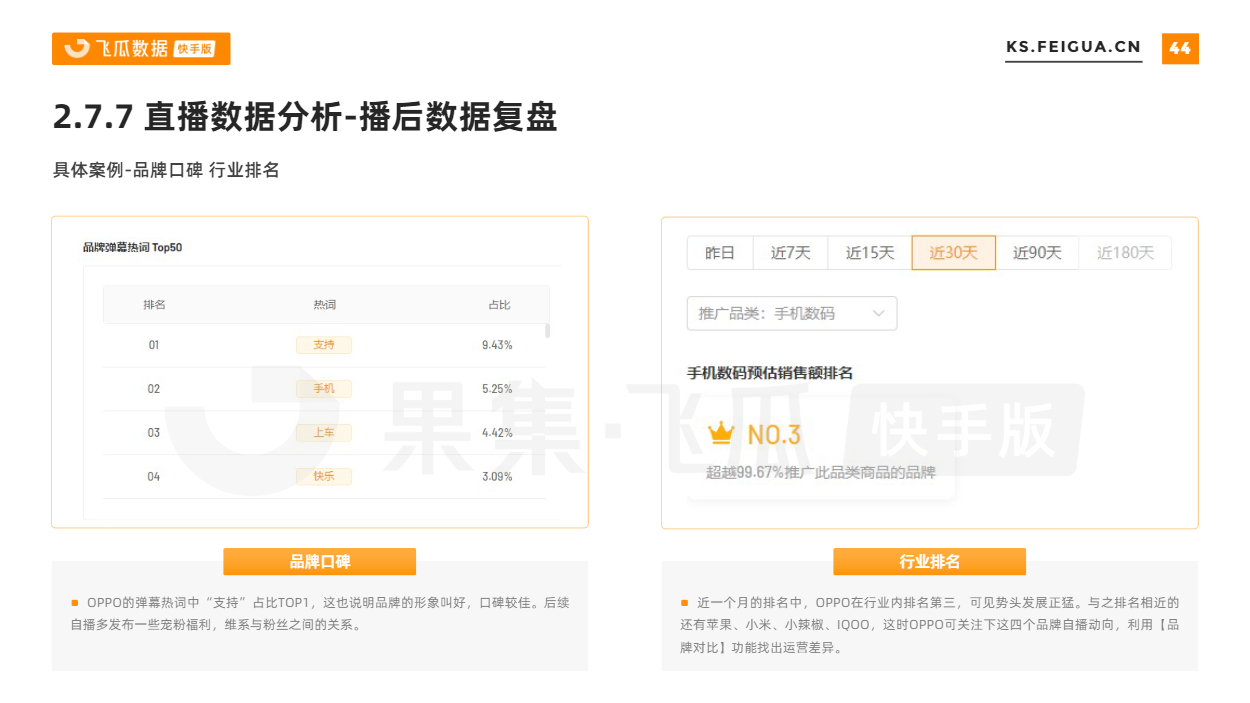
Task: Click rank number 04 in the table
Action: tap(154, 477)
